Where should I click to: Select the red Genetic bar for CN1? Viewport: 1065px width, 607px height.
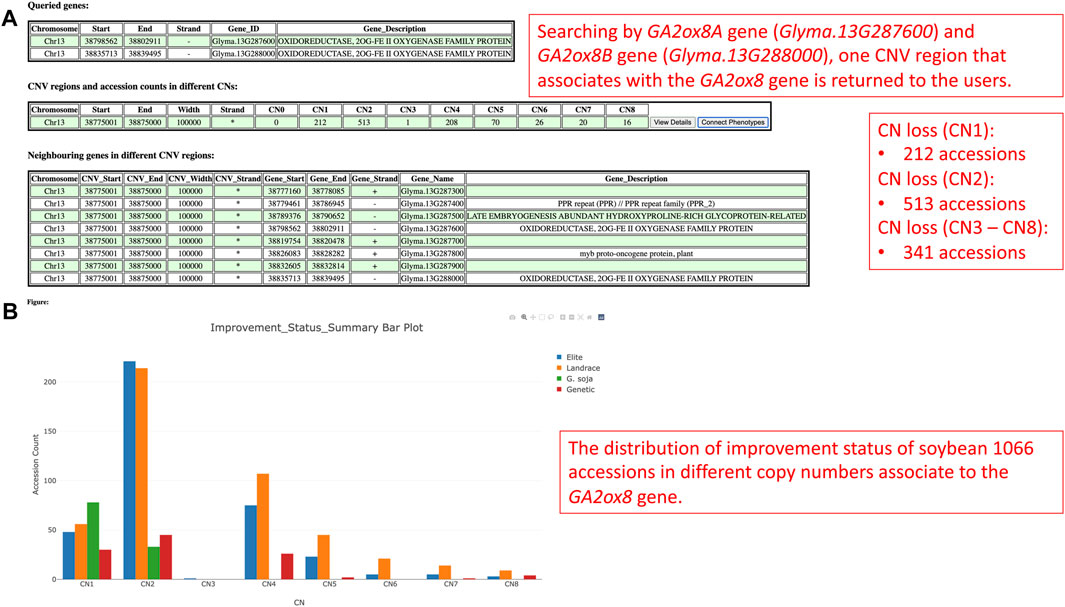tap(105, 564)
